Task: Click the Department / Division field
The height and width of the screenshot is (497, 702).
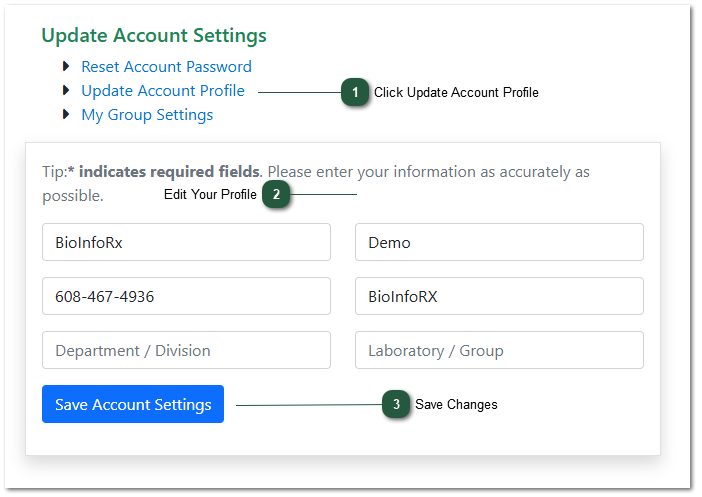Action: tap(186, 350)
